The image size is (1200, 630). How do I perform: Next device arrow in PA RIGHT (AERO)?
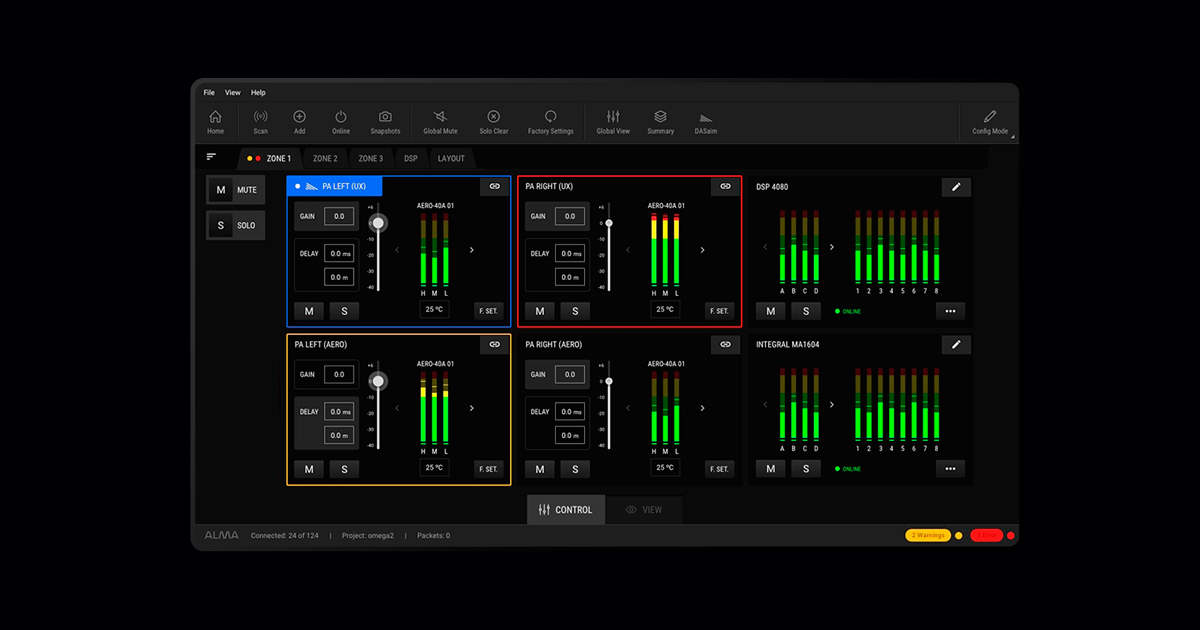coord(702,408)
